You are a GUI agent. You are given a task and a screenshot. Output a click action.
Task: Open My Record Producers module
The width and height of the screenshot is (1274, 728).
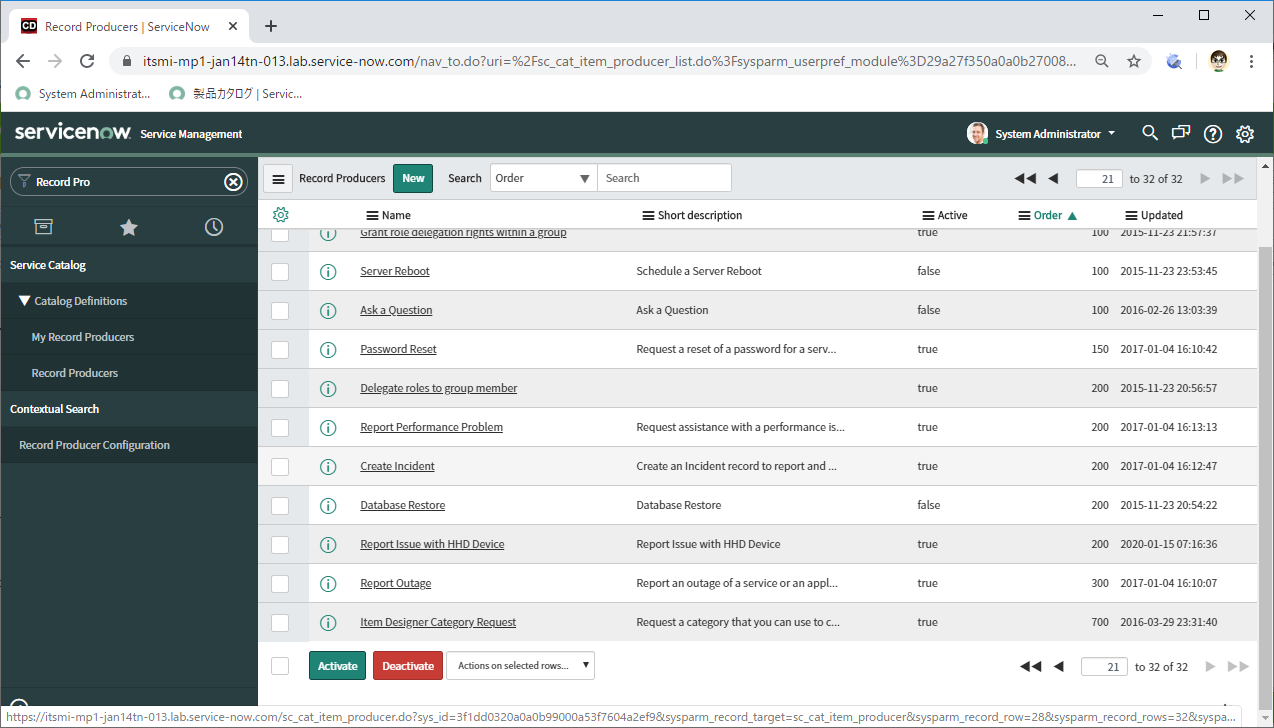[x=83, y=337]
